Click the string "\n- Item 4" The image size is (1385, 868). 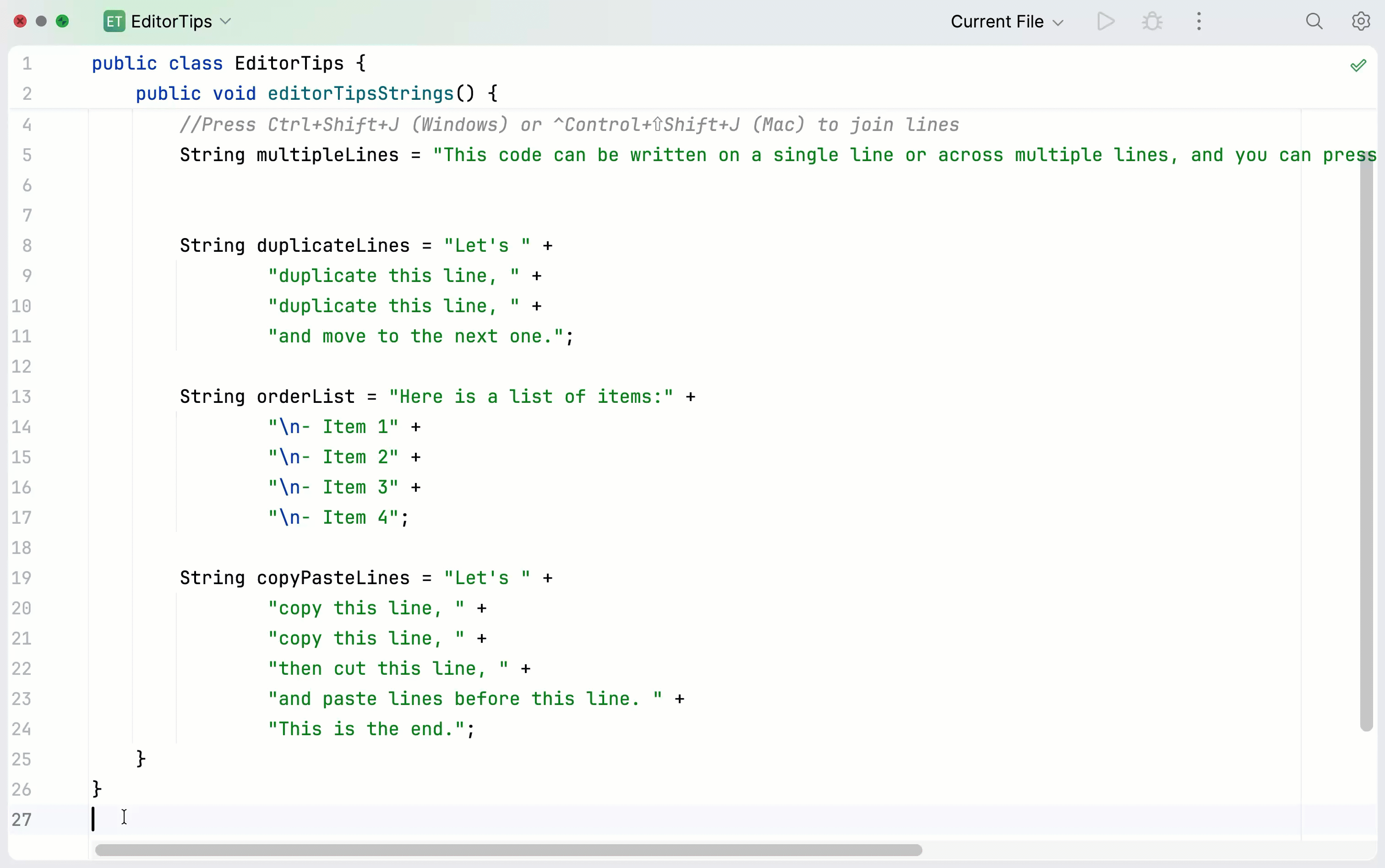tap(333, 518)
